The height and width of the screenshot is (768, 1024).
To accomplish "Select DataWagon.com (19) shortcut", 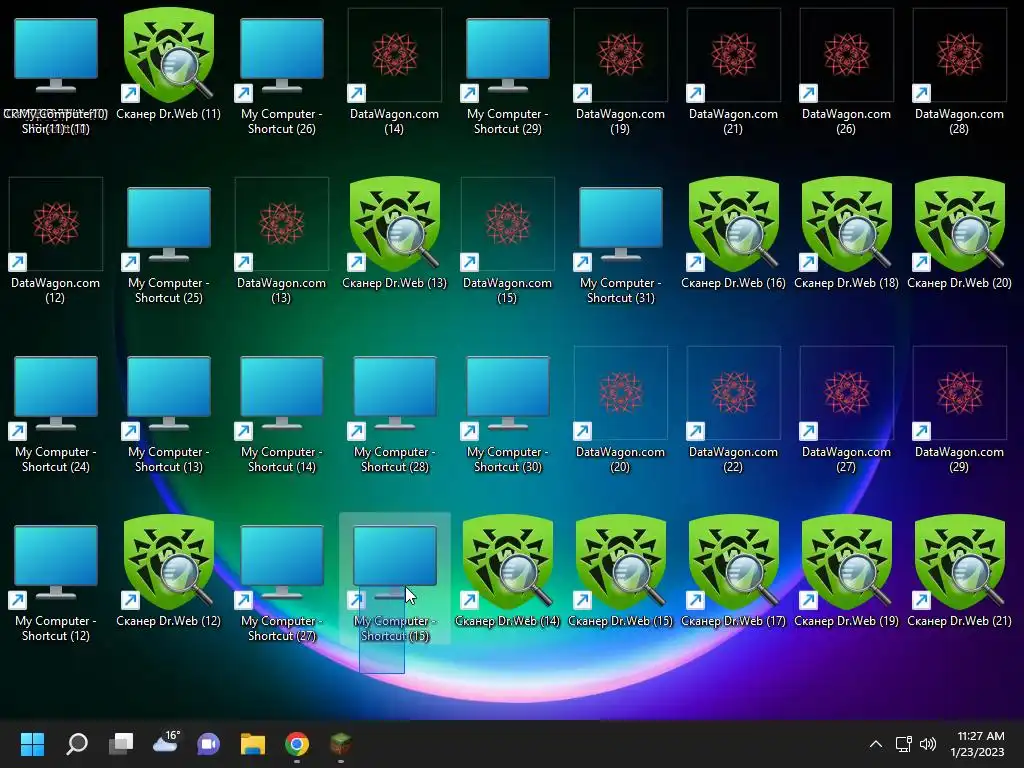I will tap(620, 72).
